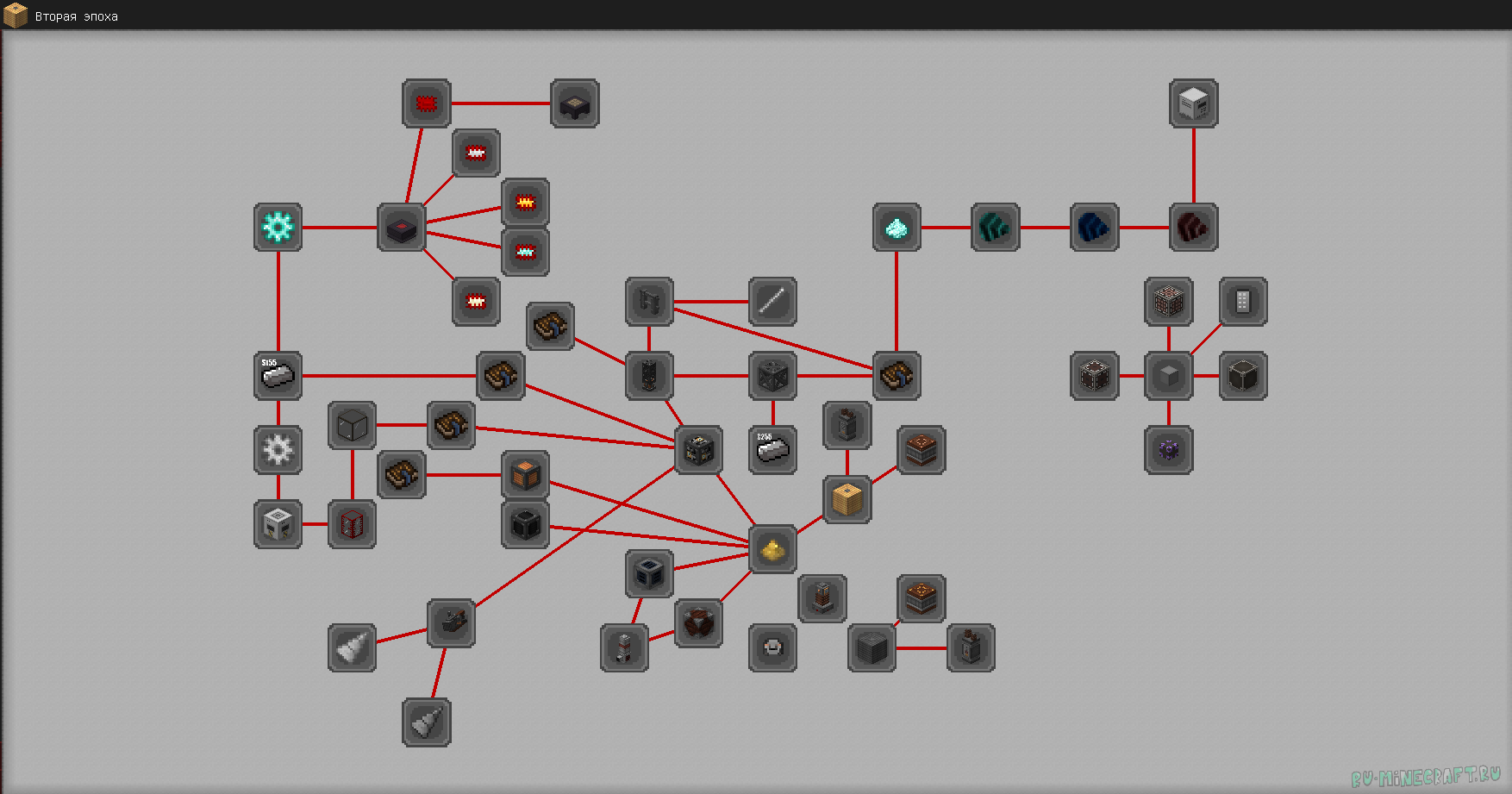Open the gray panel plate quest
The height and width of the screenshot is (794, 1512).
click(x=1243, y=302)
